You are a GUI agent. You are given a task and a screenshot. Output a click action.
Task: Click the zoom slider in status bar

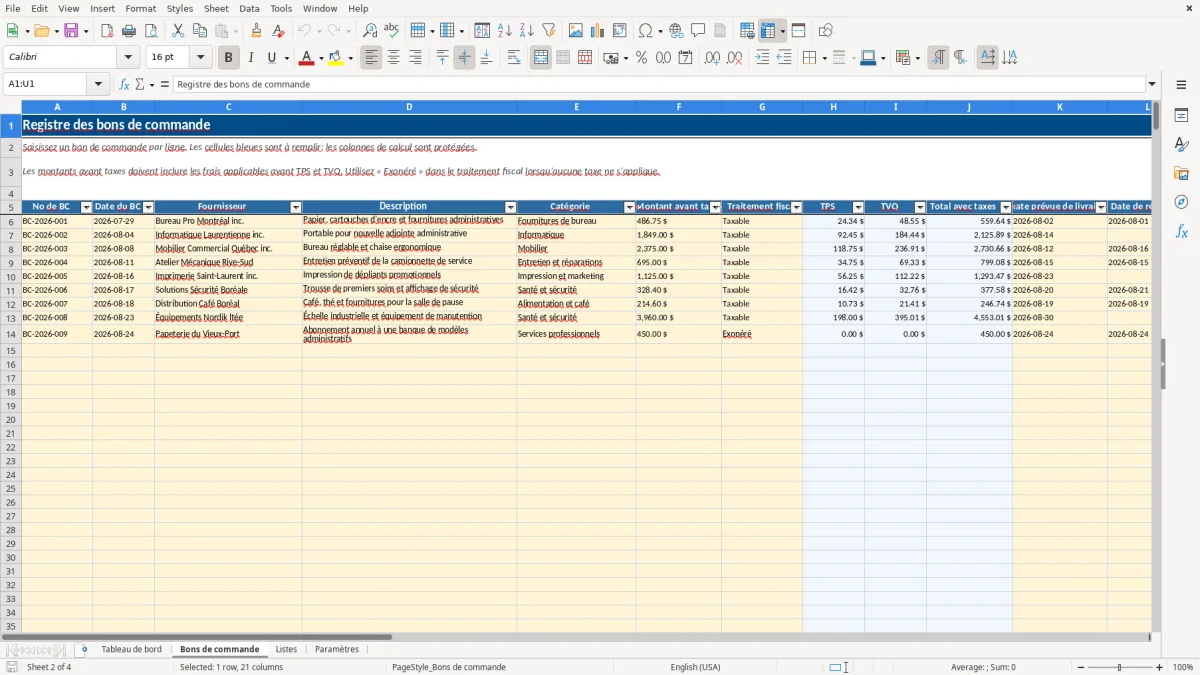tap(1120, 667)
